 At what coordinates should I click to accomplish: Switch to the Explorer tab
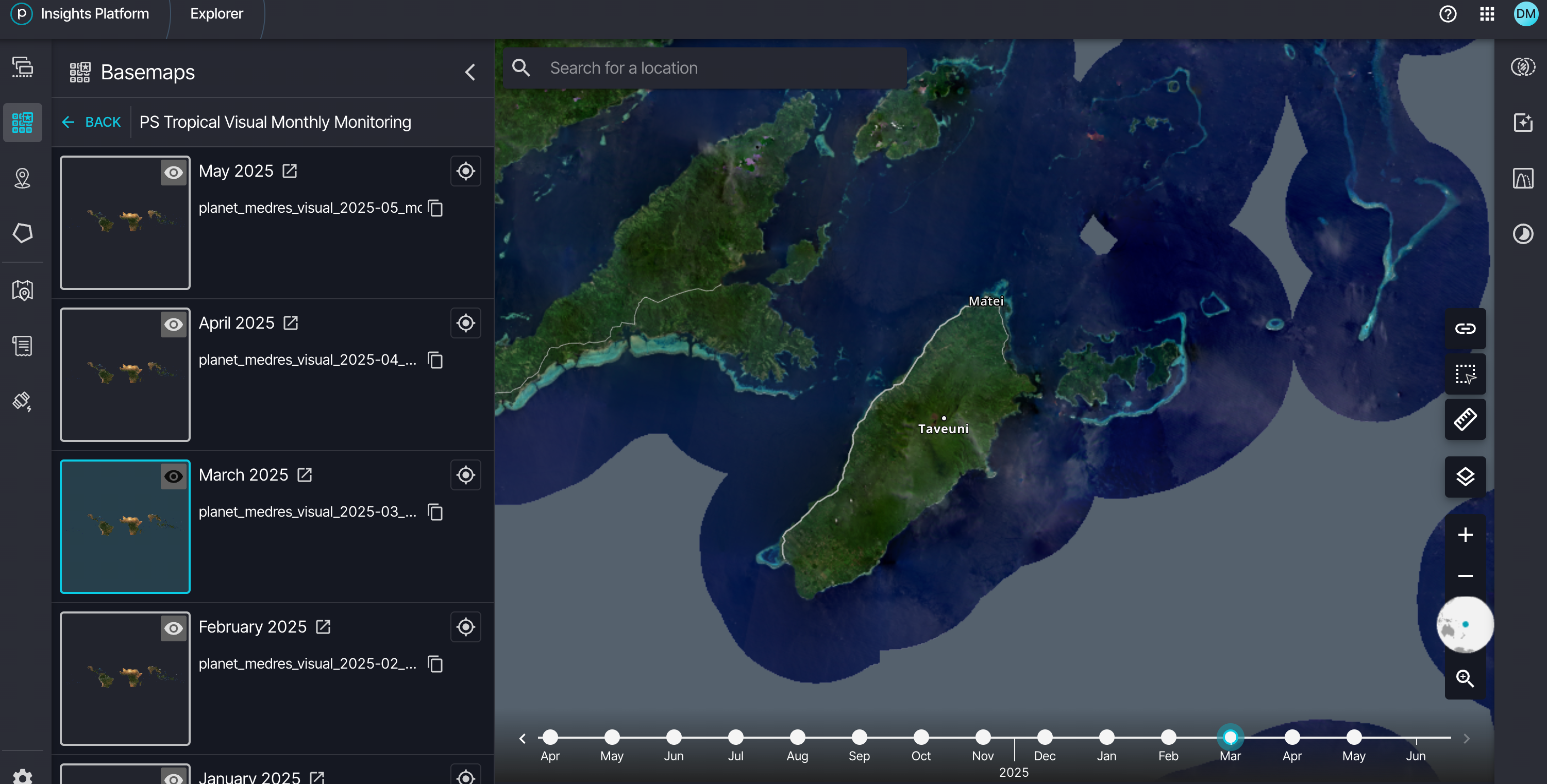(x=216, y=14)
